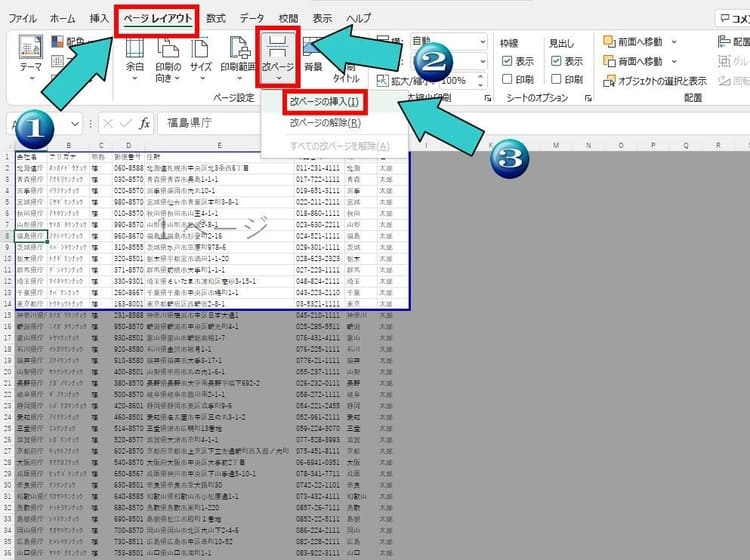Screen dimensions: 750x560
Task: Open the 横 自動 width dropdown
Action: [482, 42]
